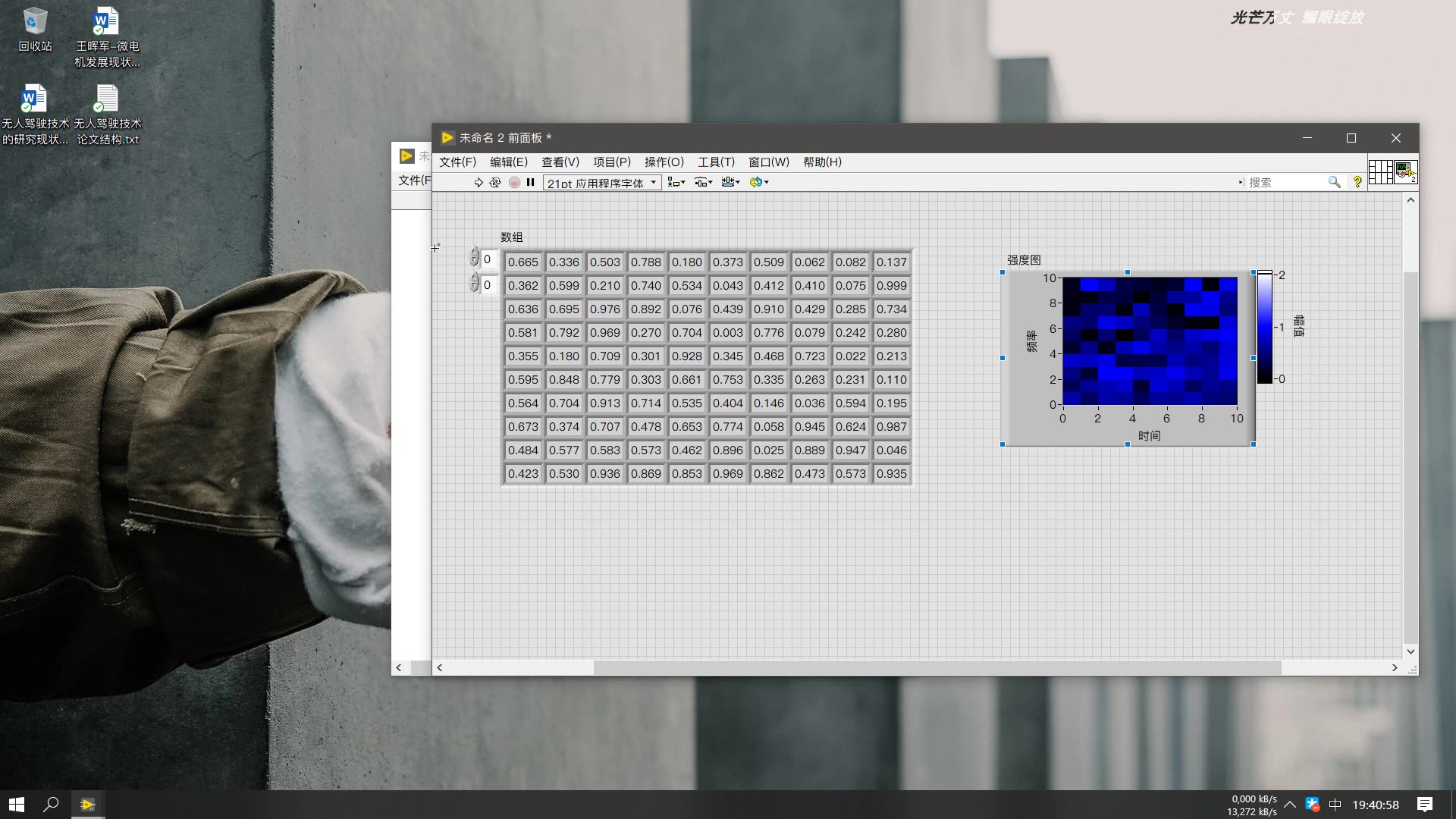Click Run Continuously icon
Image resolution: width=1456 pixels, height=819 pixels.
point(495,182)
